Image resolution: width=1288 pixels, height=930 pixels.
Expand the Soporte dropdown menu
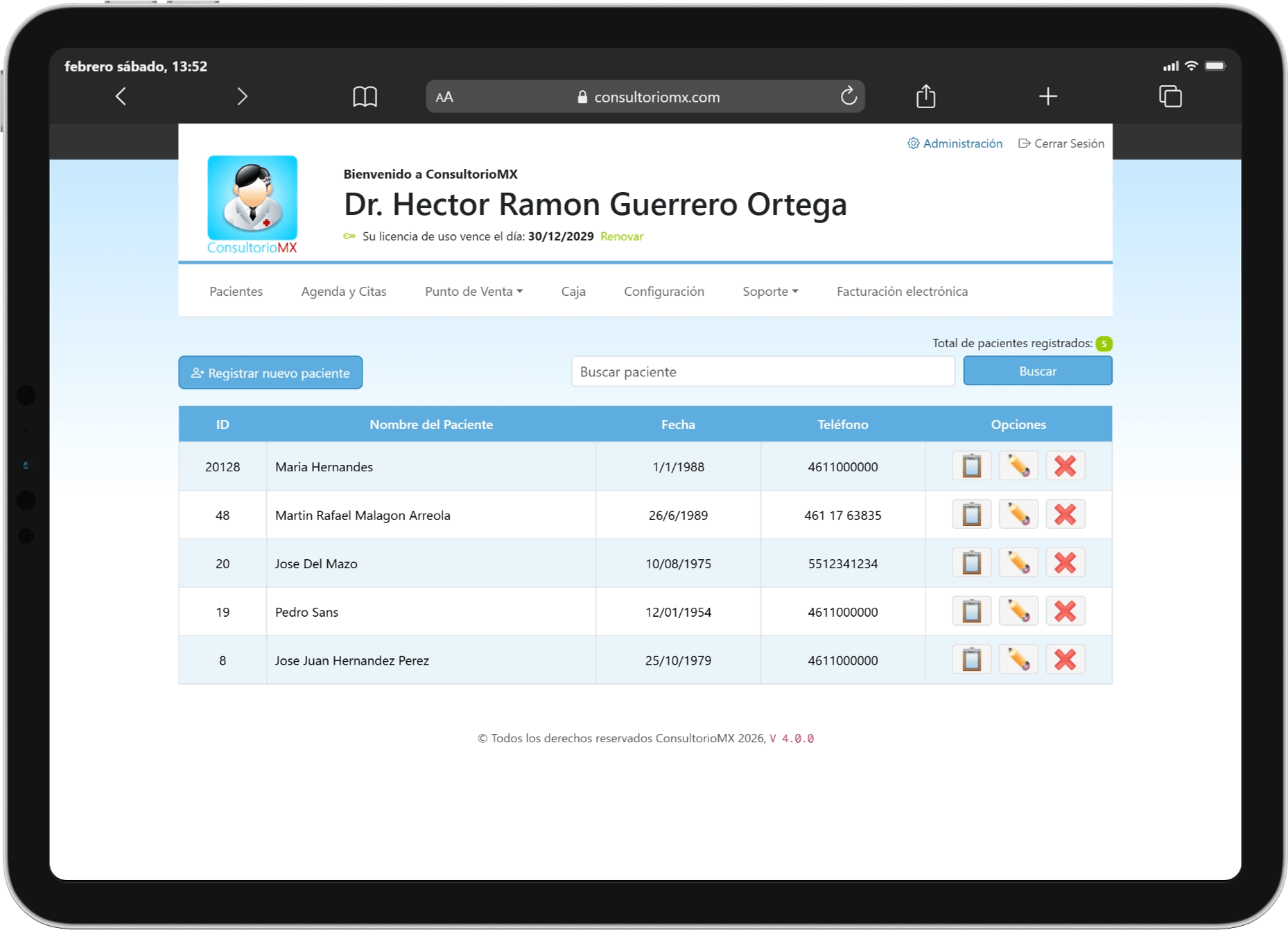(769, 291)
